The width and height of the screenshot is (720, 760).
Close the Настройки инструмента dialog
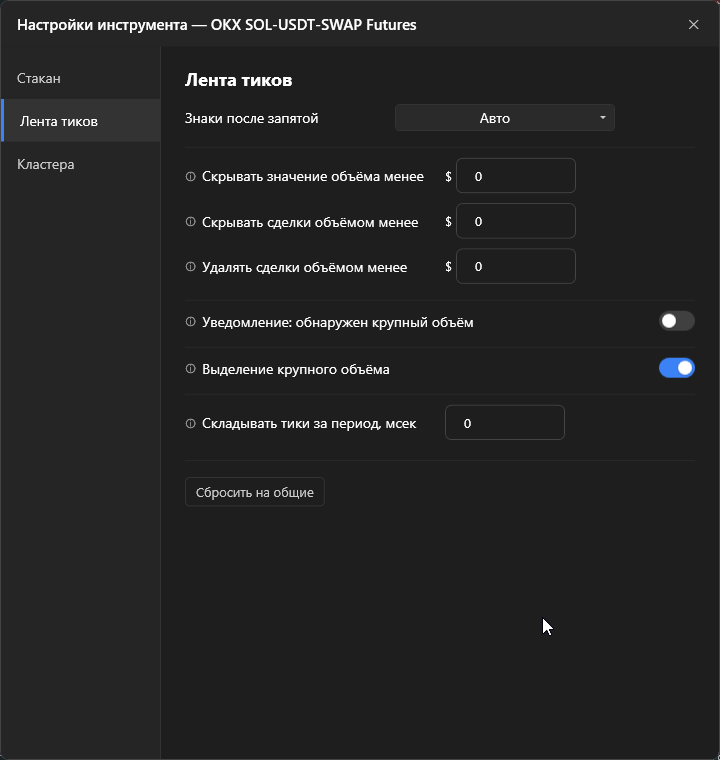[693, 24]
